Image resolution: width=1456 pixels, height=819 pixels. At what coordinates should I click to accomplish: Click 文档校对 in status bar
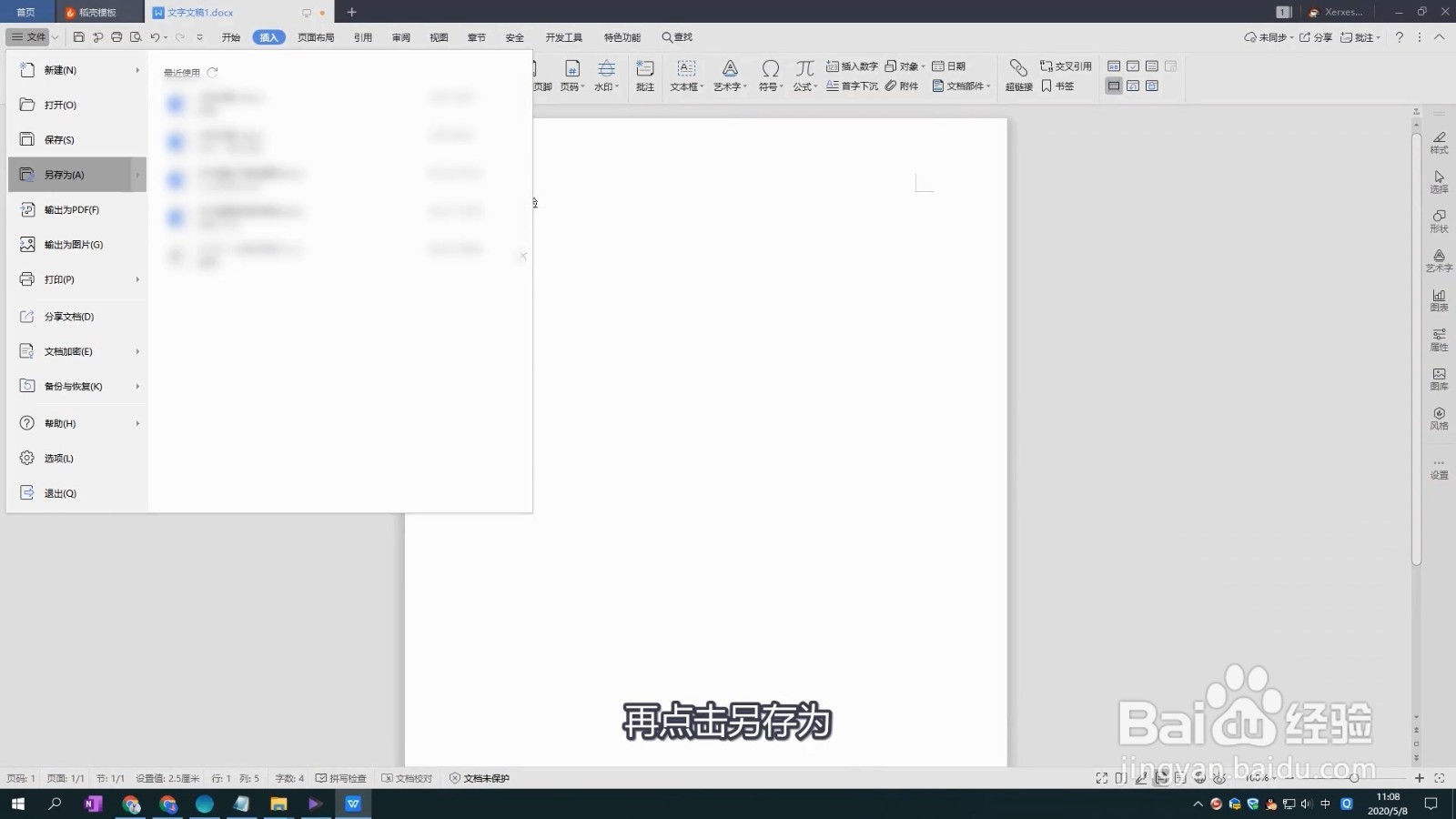[407, 778]
